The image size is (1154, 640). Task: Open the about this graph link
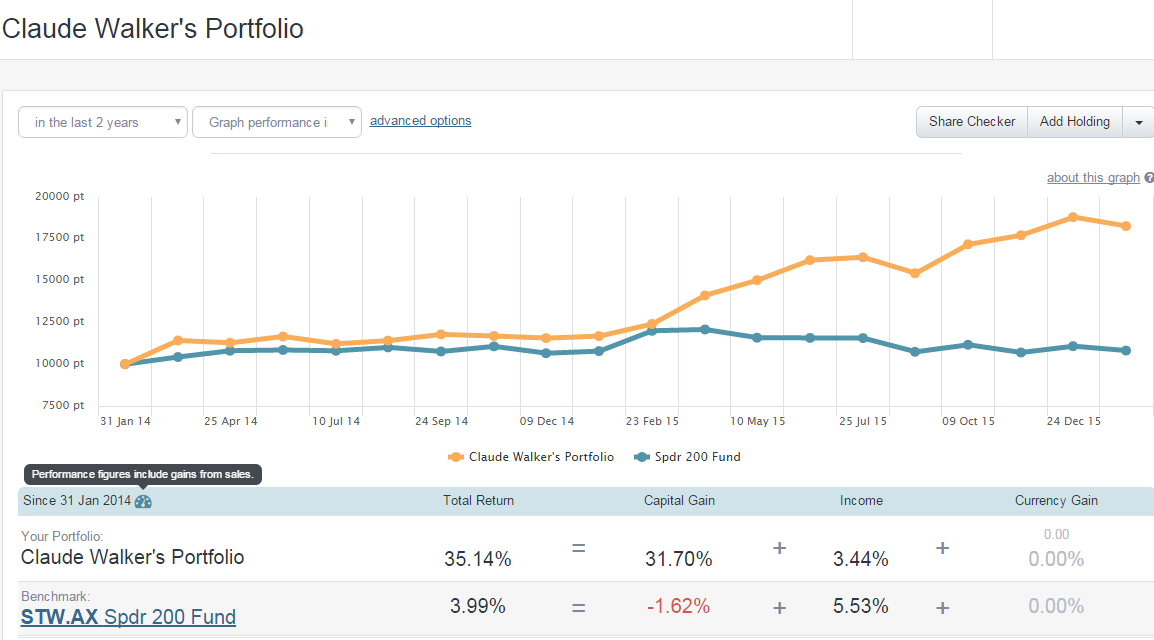(1093, 178)
